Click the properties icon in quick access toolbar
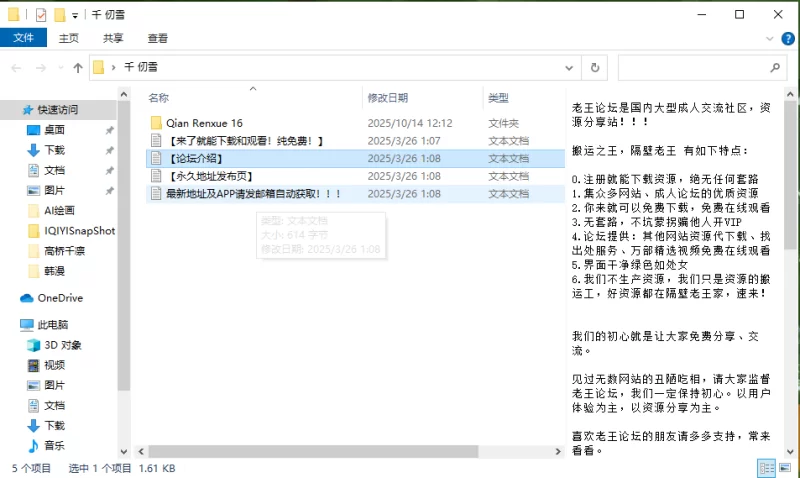Image resolution: width=800 pixels, height=478 pixels. pos(41,15)
